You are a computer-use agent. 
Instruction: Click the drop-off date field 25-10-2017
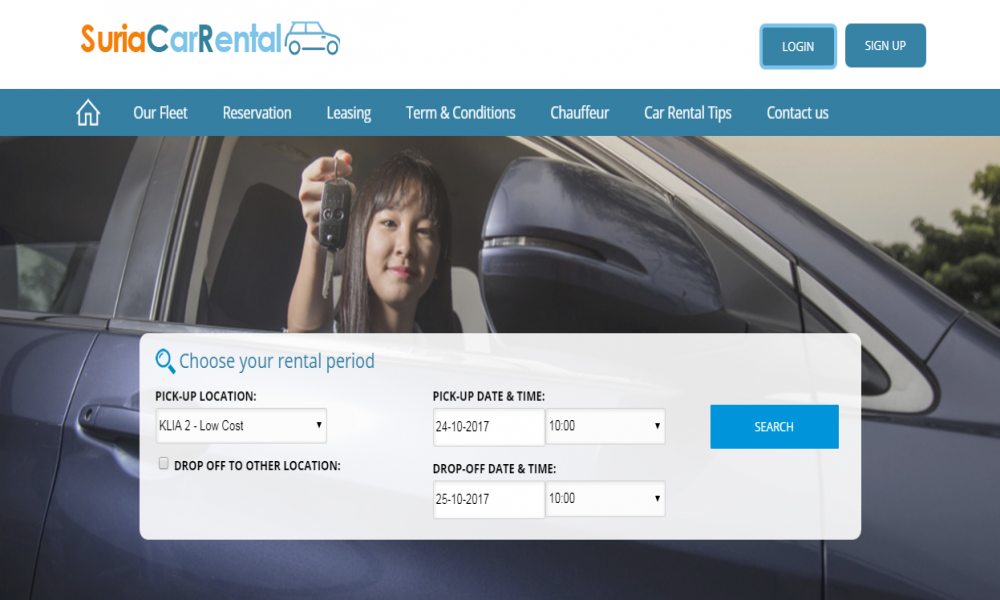tap(489, 499)
